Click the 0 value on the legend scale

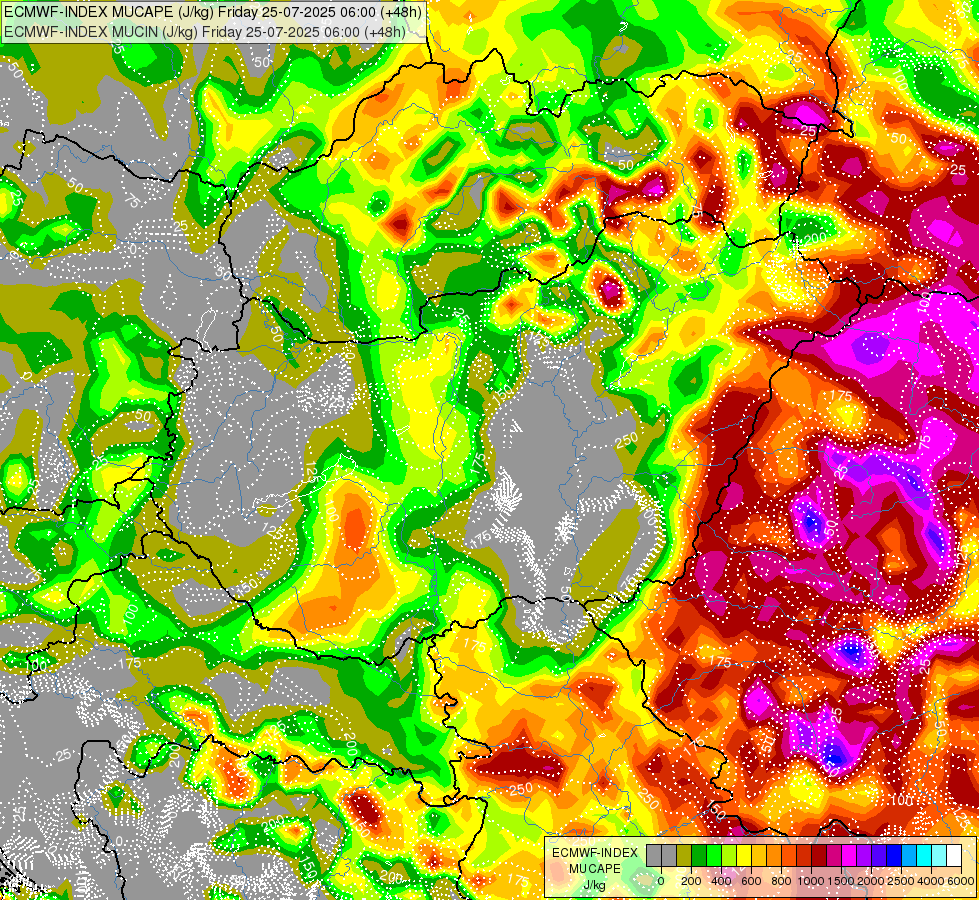[661, 881]
